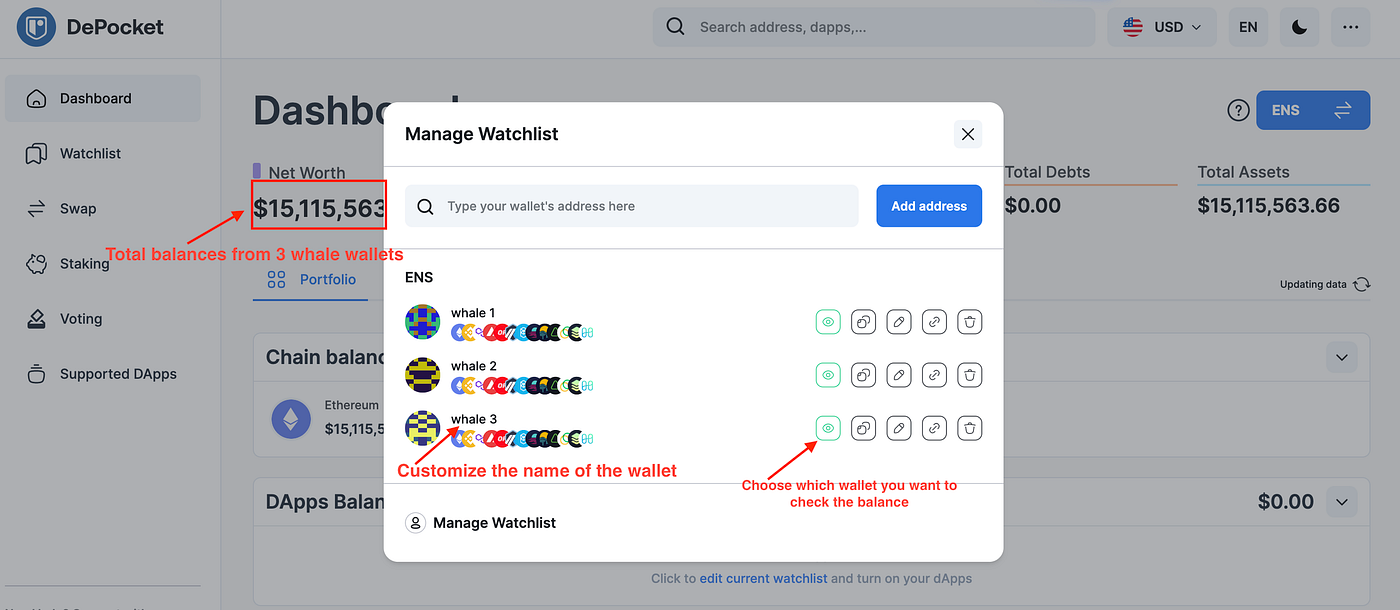Viewport: 1400px width, 610px height.
Task: Click the Add address button
Action: (929, 206)
